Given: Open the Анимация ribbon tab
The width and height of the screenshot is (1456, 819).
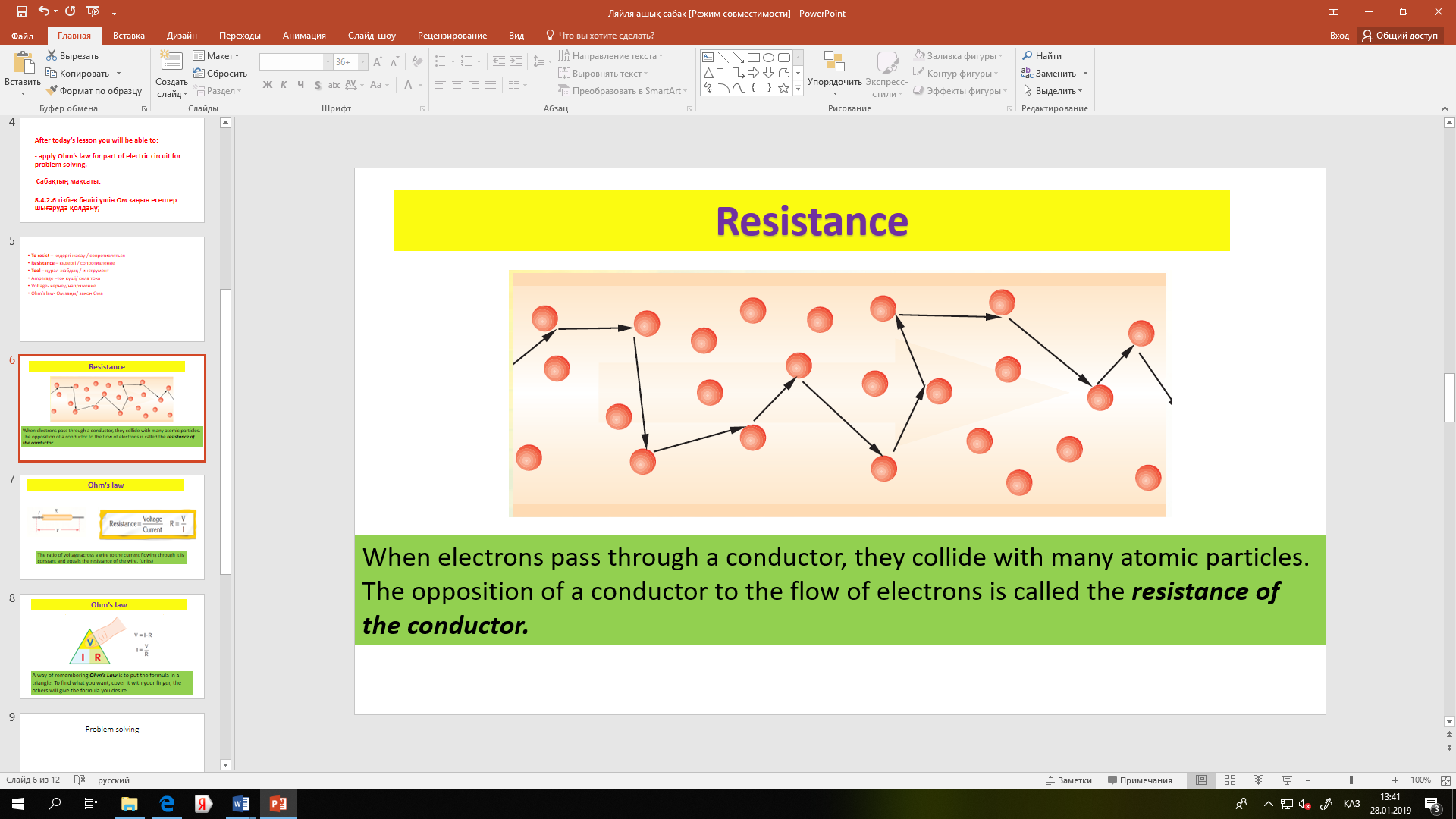Looking at the screenshot, I should click(x=303, y=36).
